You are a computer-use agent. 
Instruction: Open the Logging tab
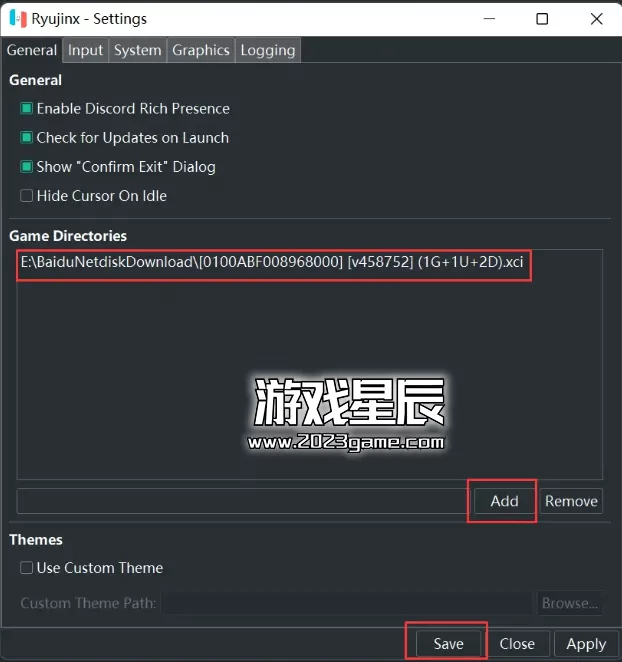(268, 50)
